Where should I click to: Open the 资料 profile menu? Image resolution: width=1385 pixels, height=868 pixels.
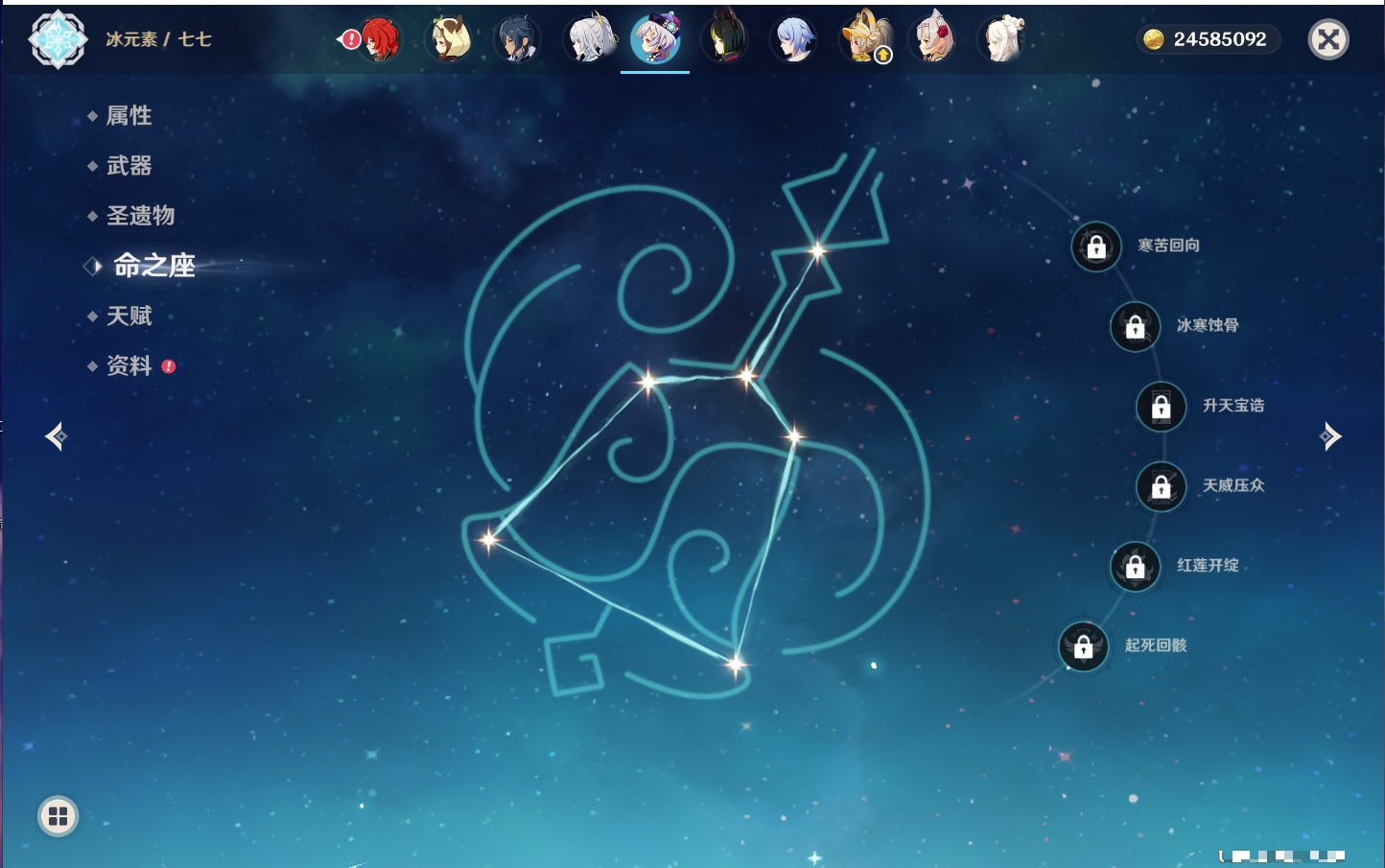coord(129,365)
